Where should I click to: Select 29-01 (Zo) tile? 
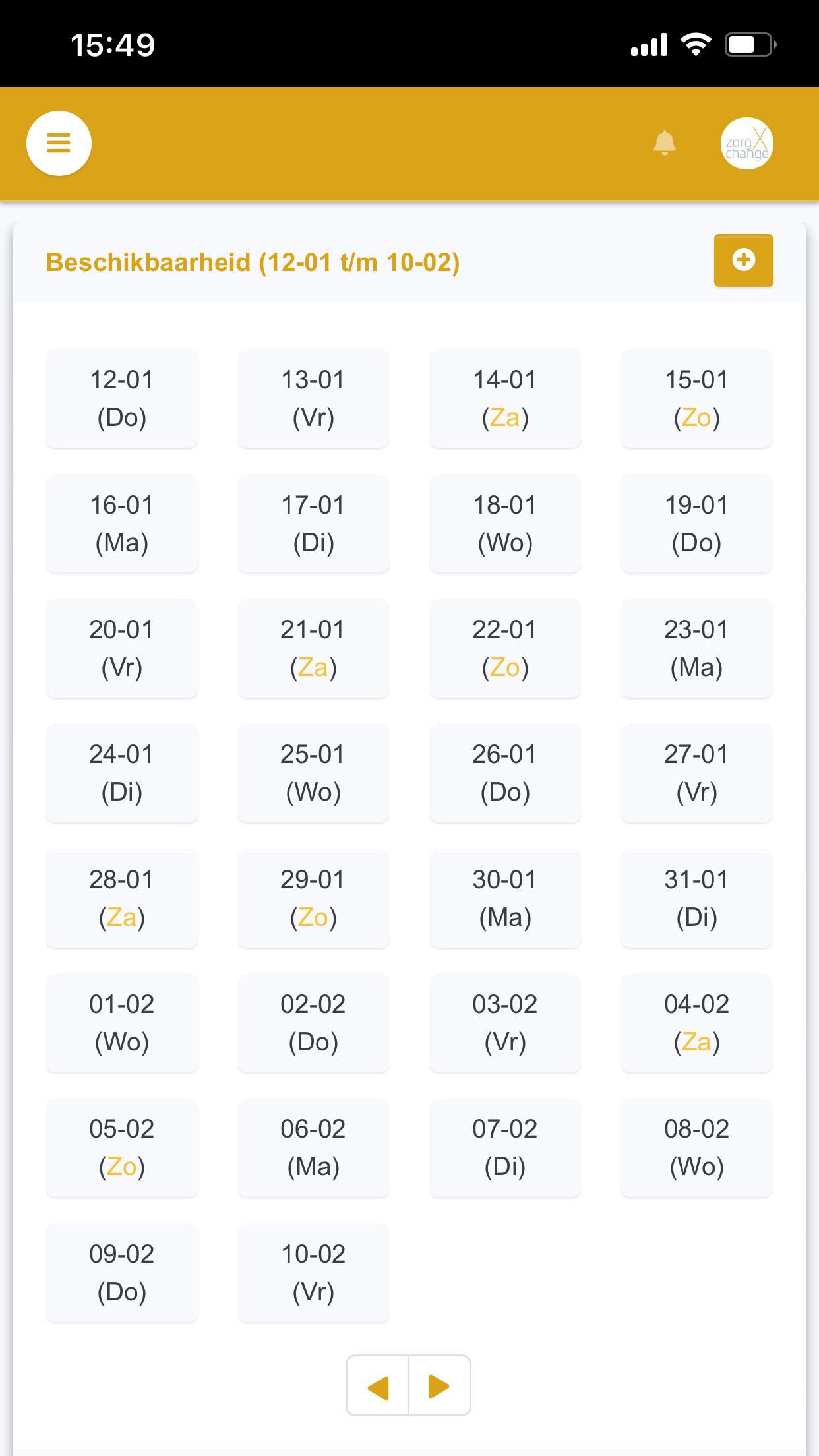313,898
